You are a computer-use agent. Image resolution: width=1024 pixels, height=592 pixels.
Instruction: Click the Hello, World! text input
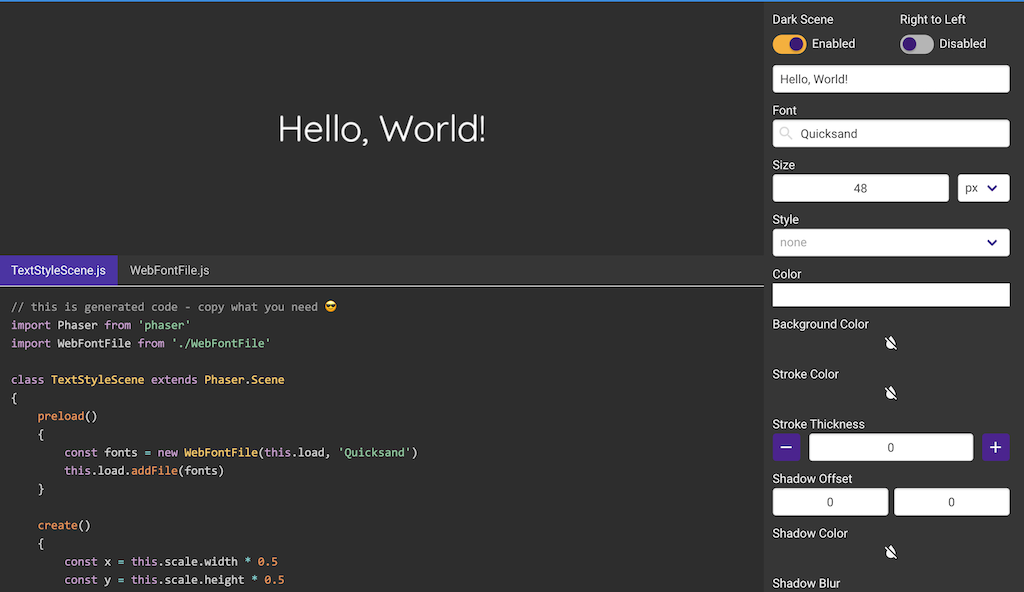(890, 79)
